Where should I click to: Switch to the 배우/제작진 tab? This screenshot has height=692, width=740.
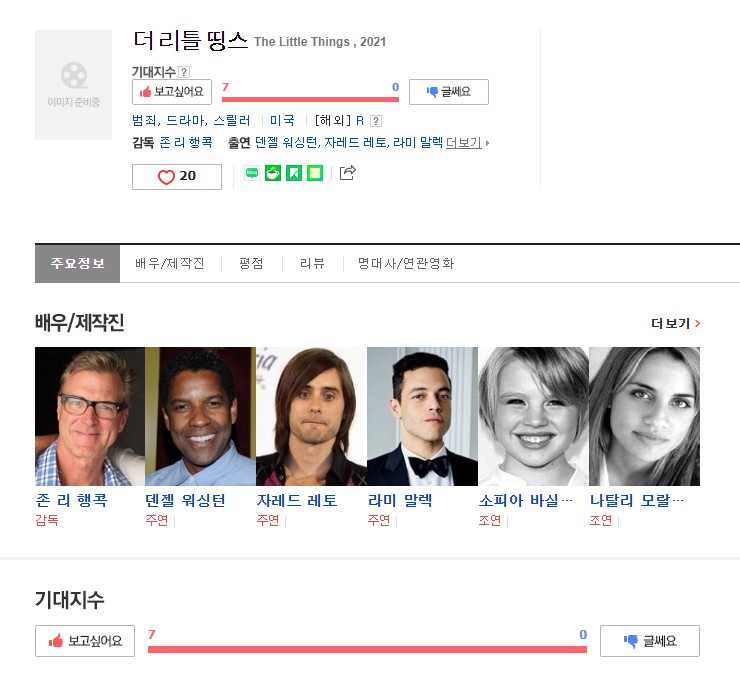[x=170, y=263]
